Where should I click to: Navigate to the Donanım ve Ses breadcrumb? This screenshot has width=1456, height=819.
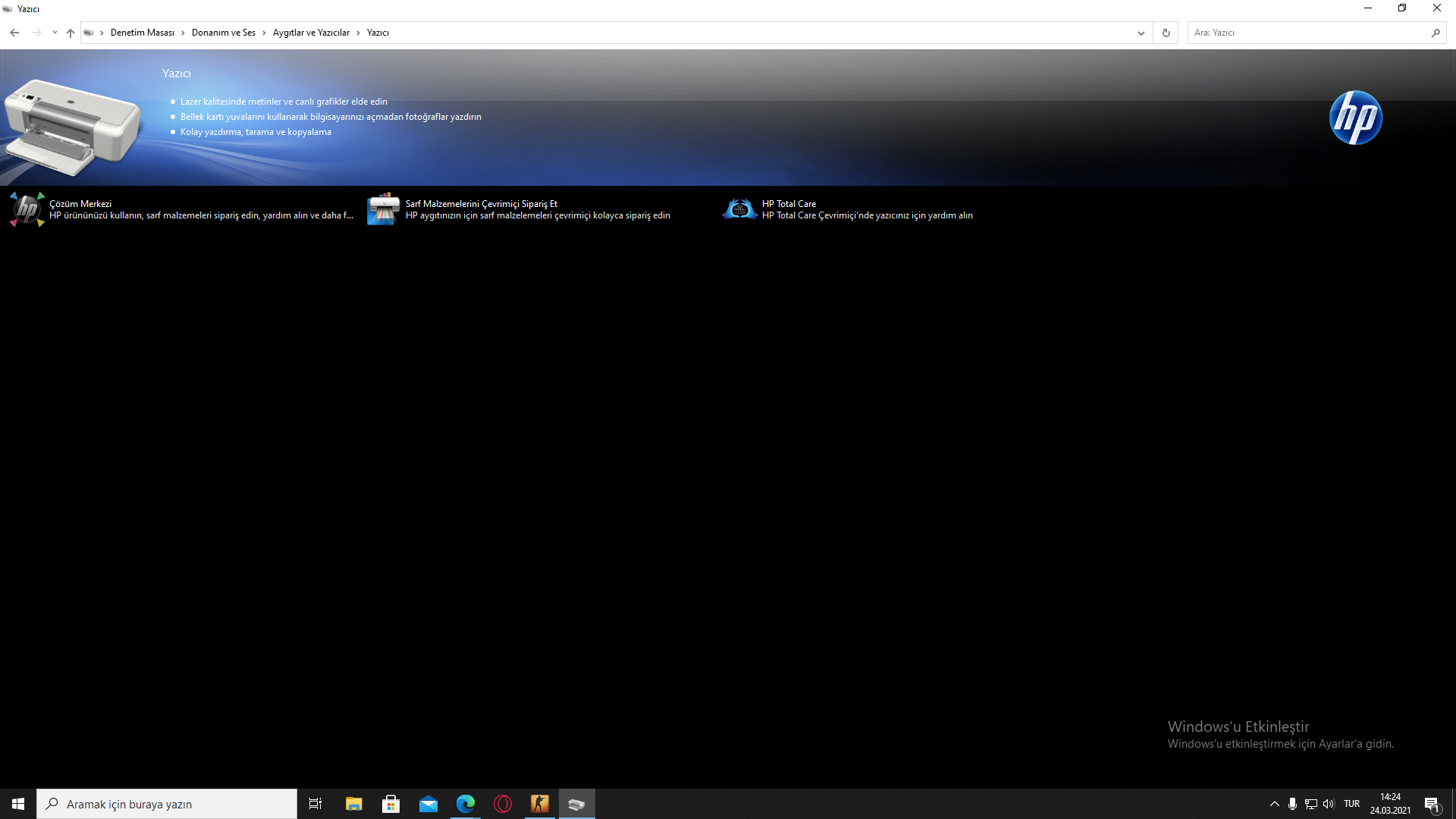tap(223, 33)
